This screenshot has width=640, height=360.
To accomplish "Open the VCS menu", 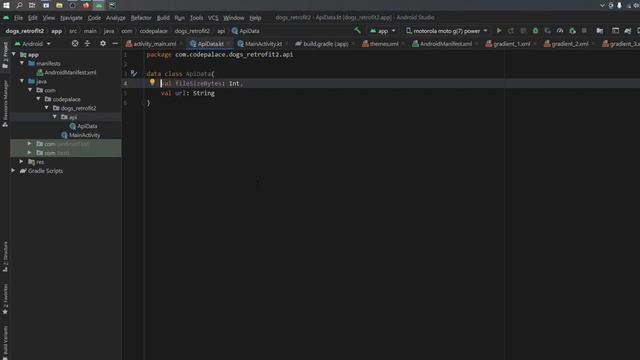I will (213, 18).
